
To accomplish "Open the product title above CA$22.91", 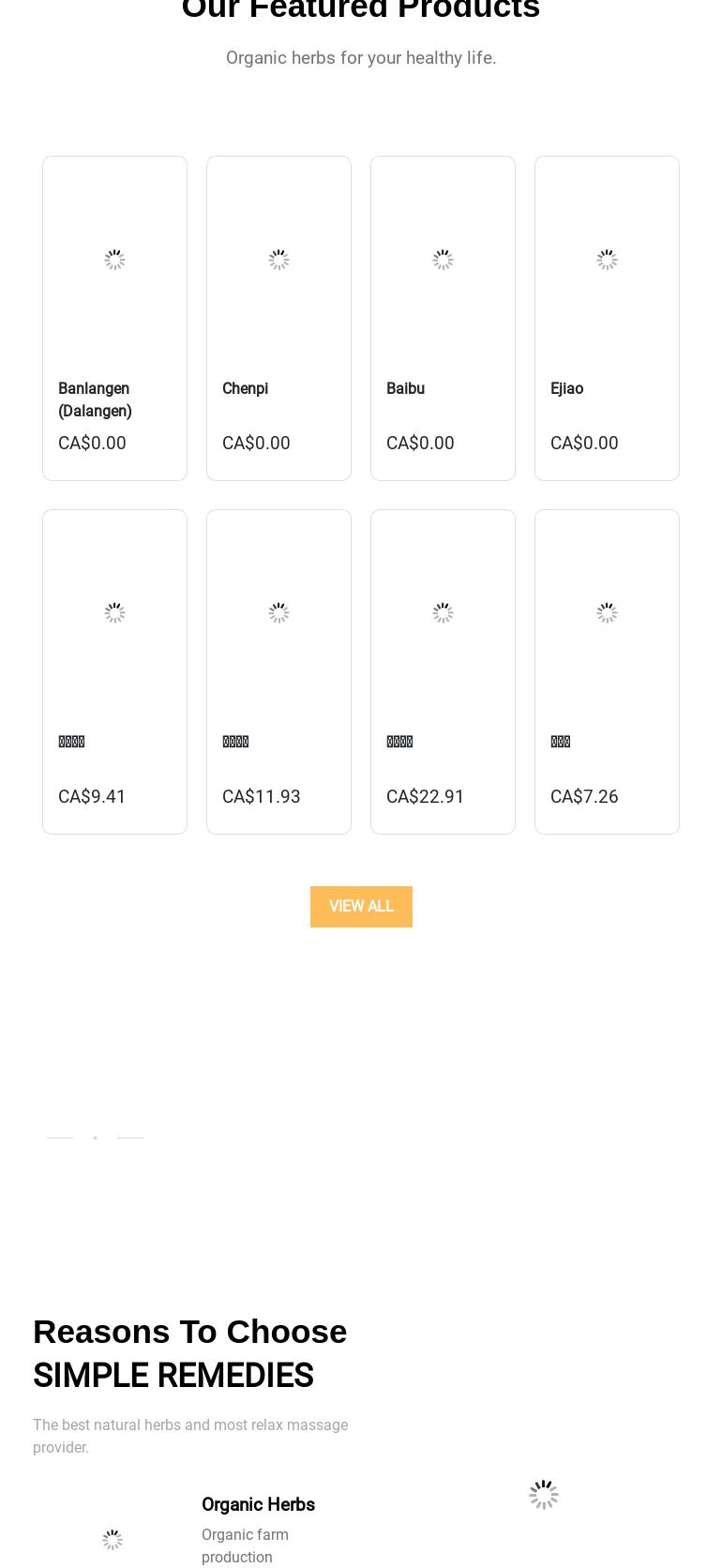I will [x=399, y=742].
